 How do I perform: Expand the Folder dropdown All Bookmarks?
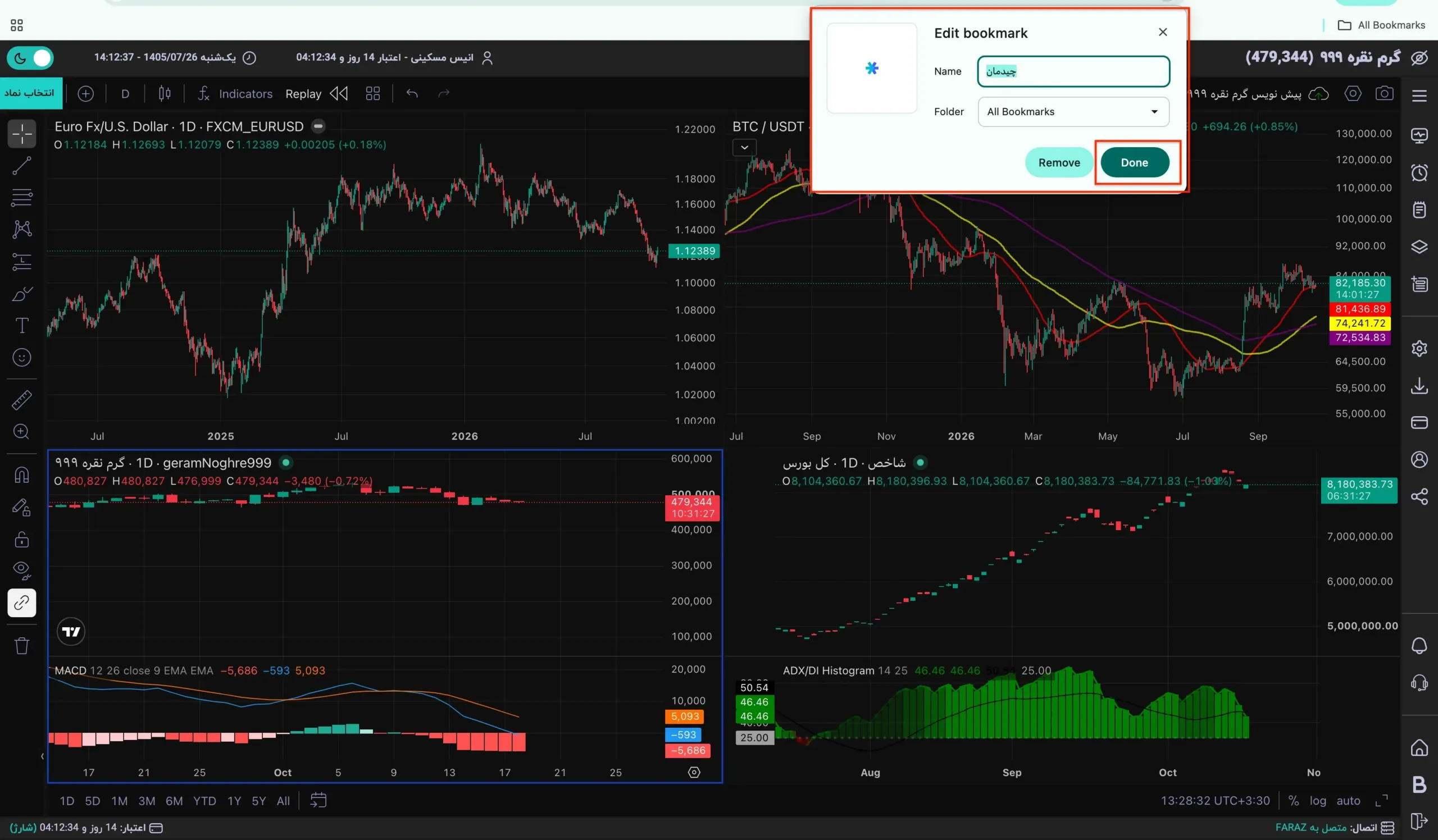tap(1073, 112)
